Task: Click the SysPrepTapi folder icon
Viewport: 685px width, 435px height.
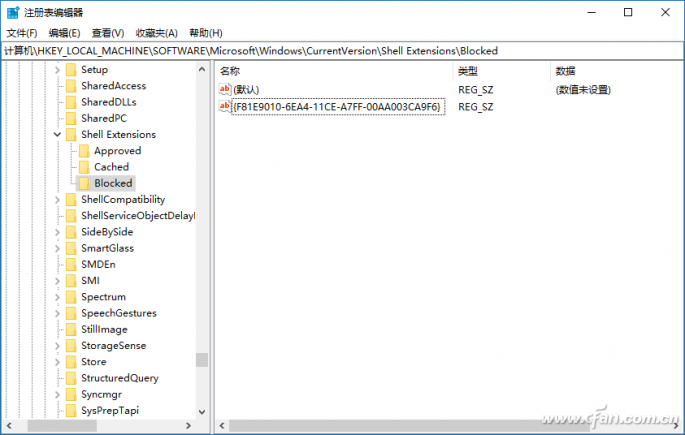Action: click(71, 411)
